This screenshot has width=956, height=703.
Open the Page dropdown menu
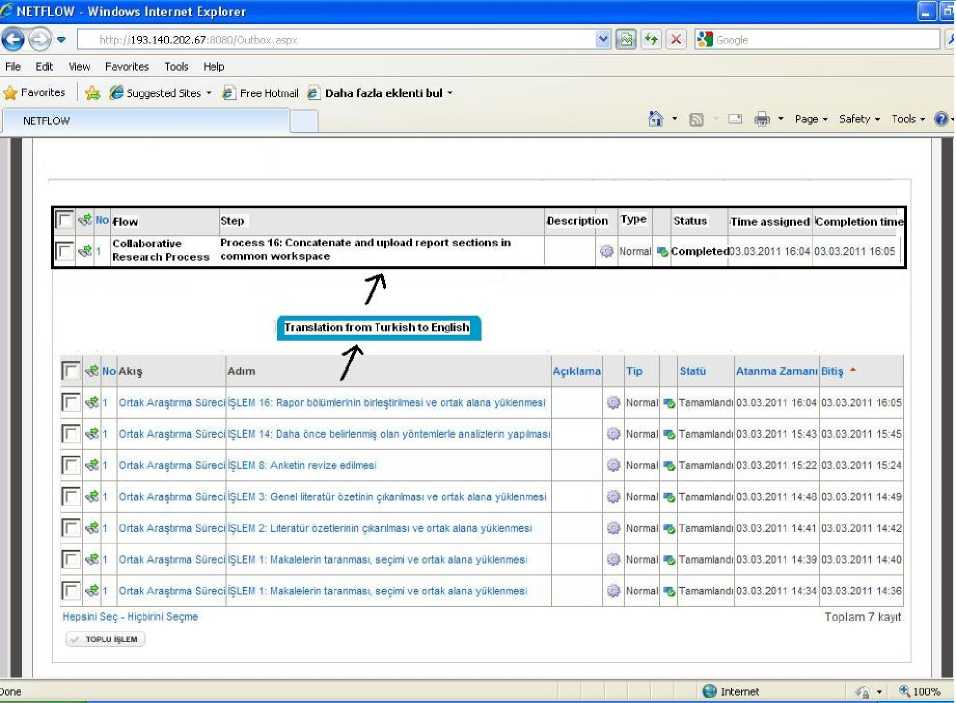[810, 119]
